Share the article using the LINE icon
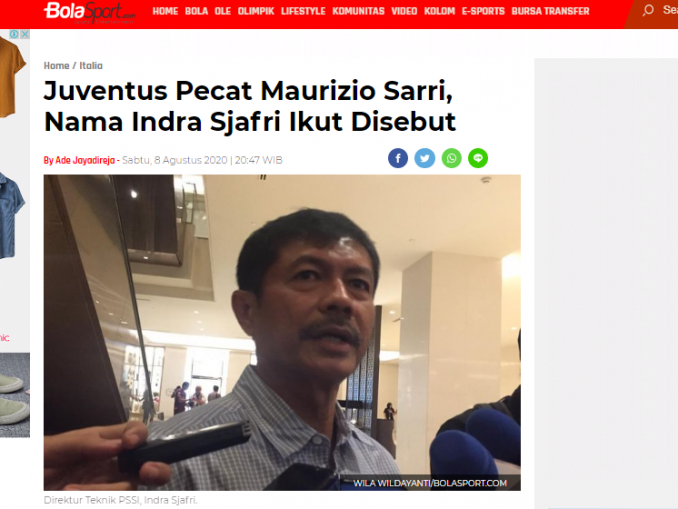 point(478,158)
